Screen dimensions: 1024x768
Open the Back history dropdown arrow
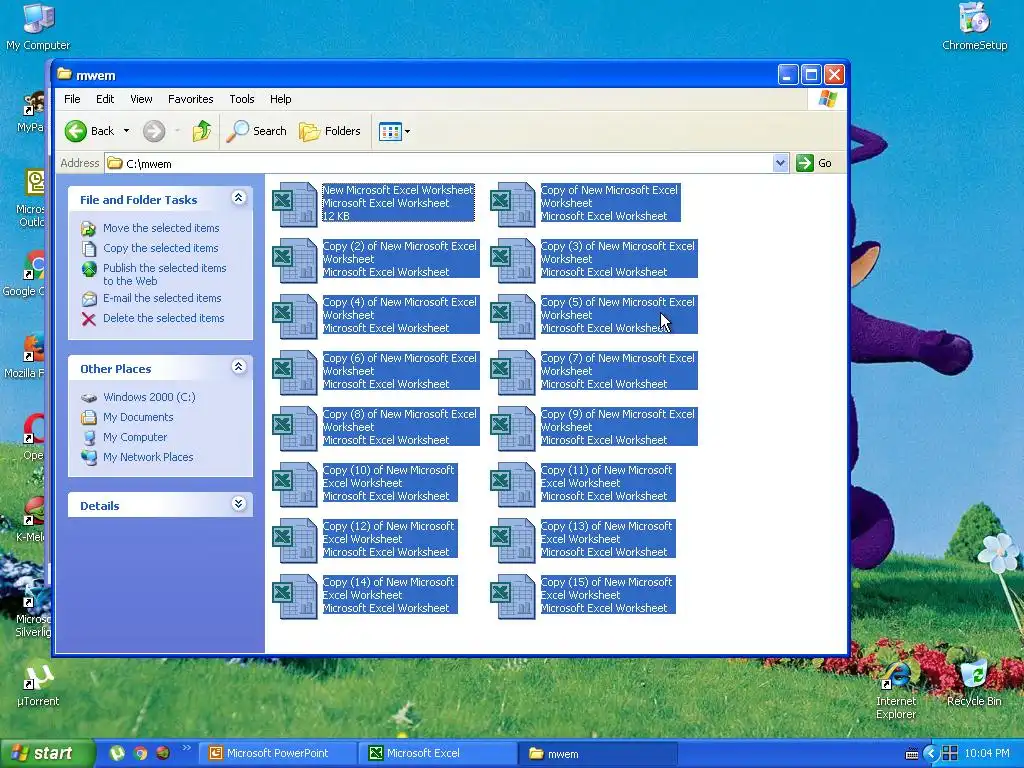tap(127, 131)
